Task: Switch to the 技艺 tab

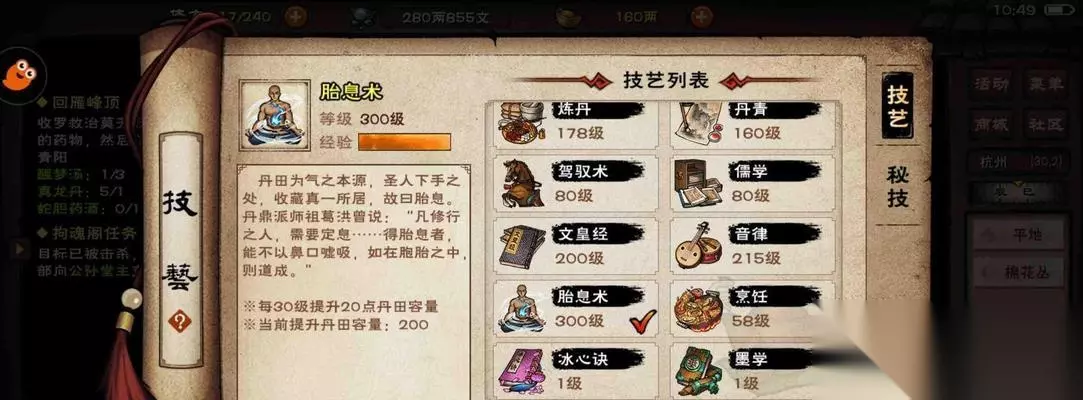Action: [898, 107]
